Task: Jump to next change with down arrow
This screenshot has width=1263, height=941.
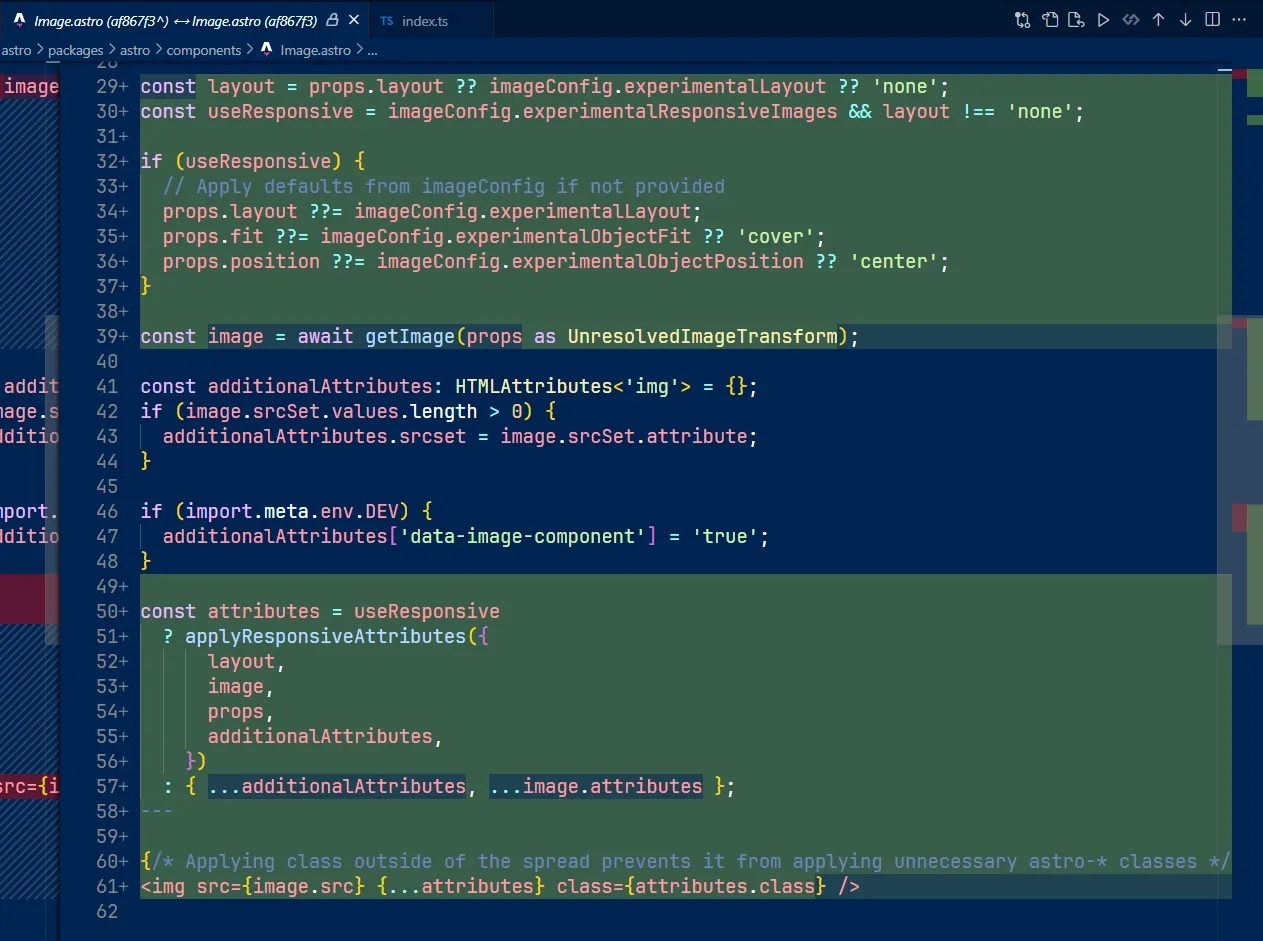Action: point(1185,20)
